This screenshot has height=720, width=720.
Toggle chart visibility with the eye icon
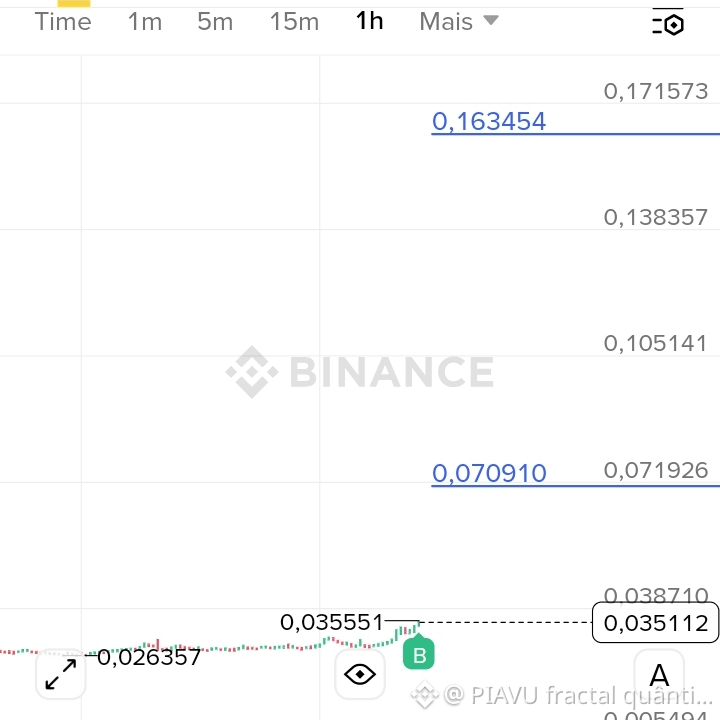click(x=360, y=674)
